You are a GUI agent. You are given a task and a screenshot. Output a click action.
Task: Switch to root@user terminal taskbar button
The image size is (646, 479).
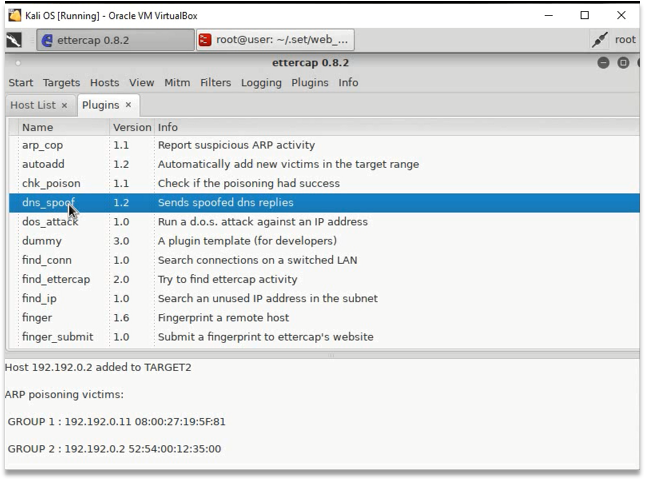point(275,40)
